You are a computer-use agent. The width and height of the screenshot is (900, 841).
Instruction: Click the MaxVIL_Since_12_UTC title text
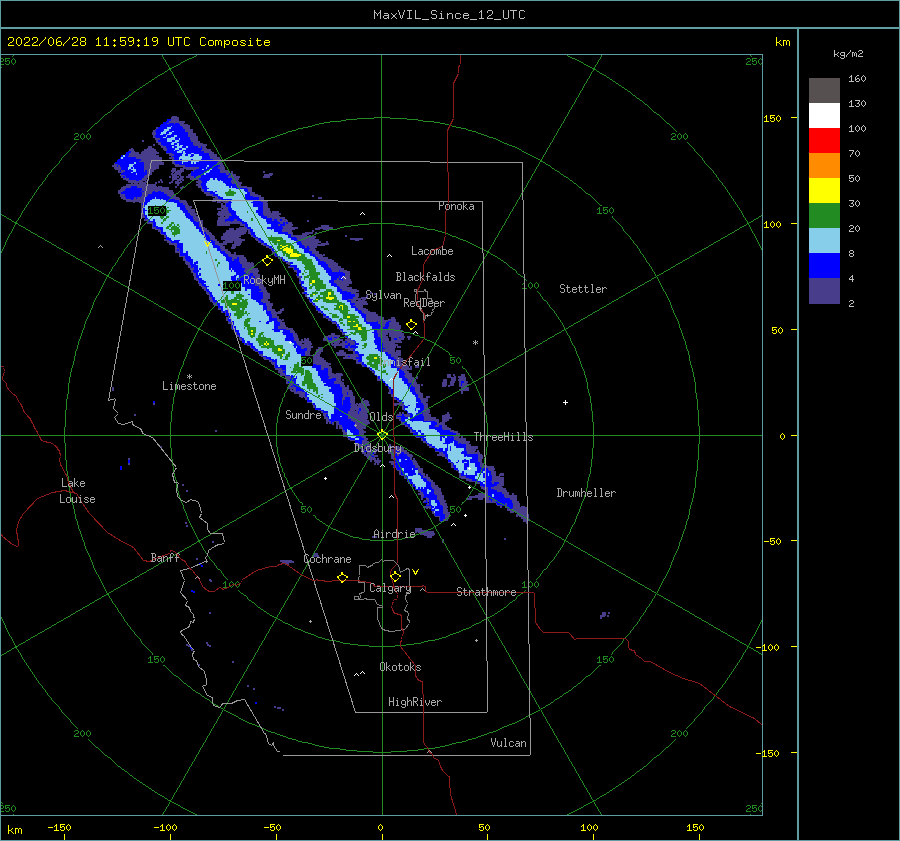449,15
